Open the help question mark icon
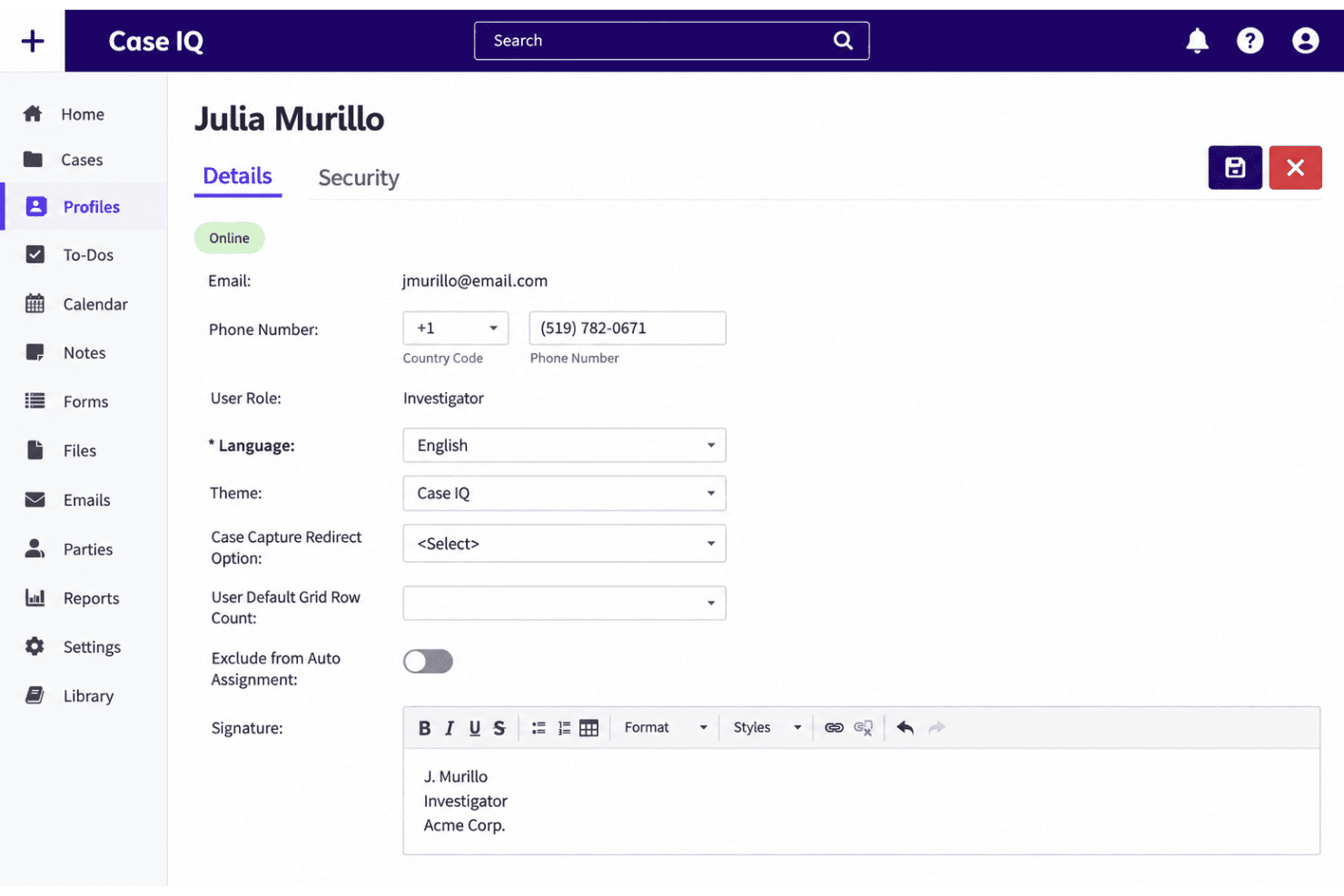 (1250, 41)
